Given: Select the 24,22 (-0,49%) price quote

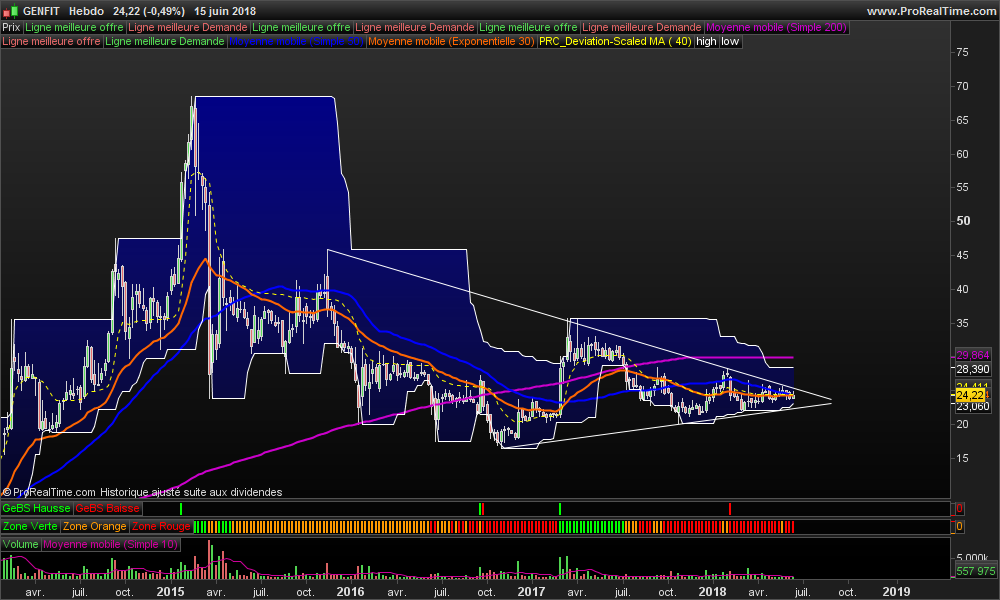Looking at the screenshot, I should coord(149,11).
